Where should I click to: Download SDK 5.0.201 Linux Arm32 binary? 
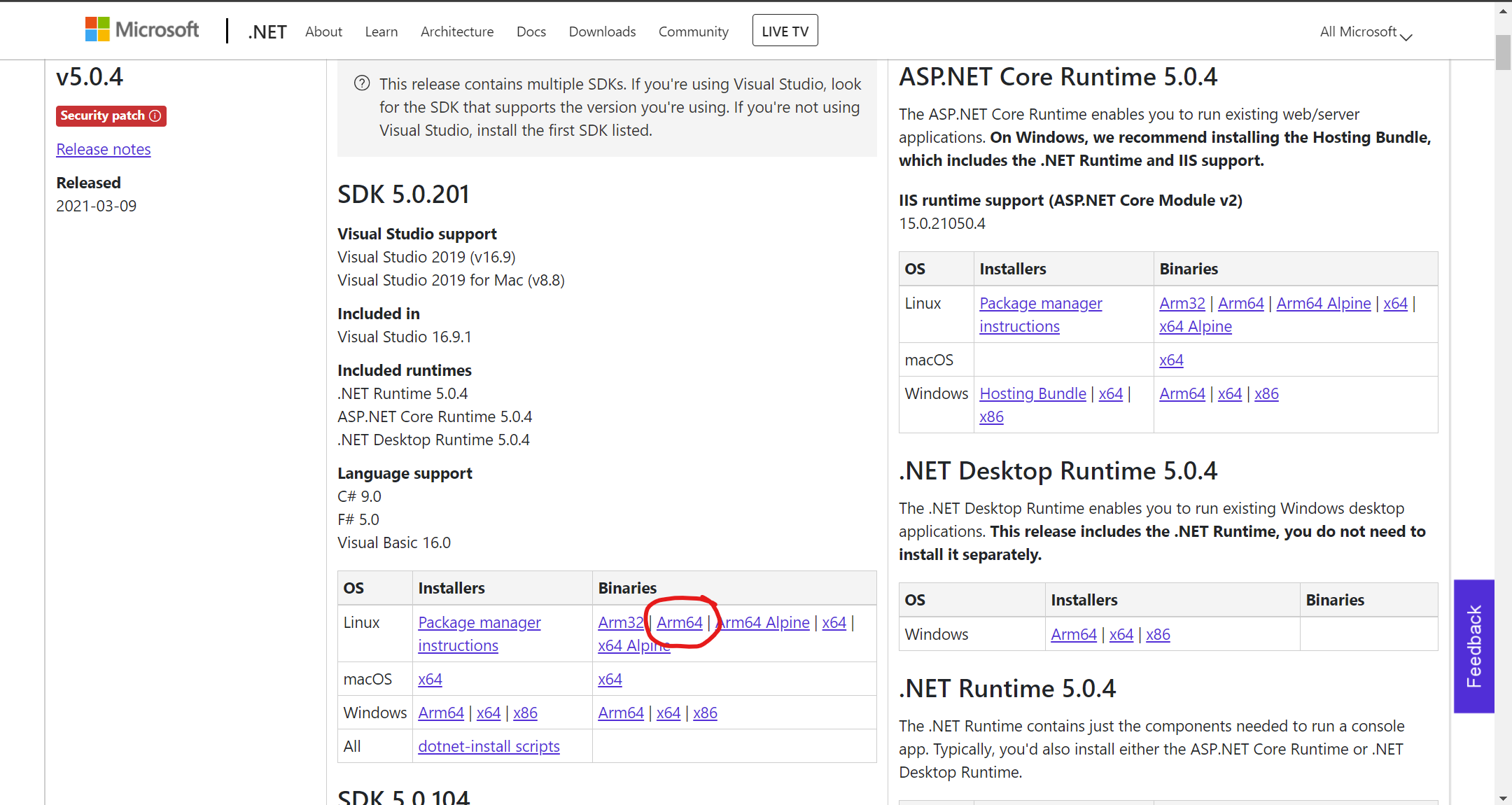tap(620, 622)
